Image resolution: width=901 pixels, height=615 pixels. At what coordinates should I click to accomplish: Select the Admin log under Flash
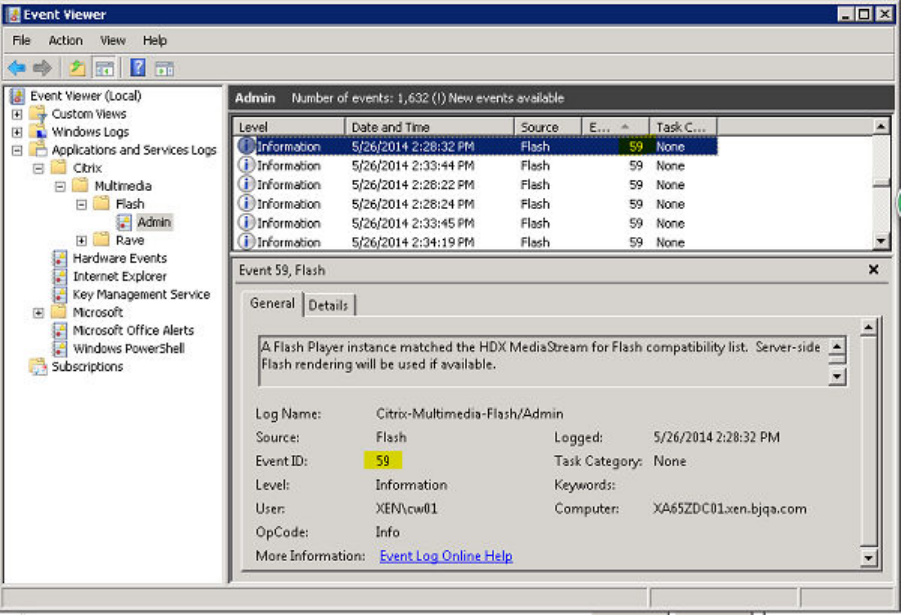point(153,222)
